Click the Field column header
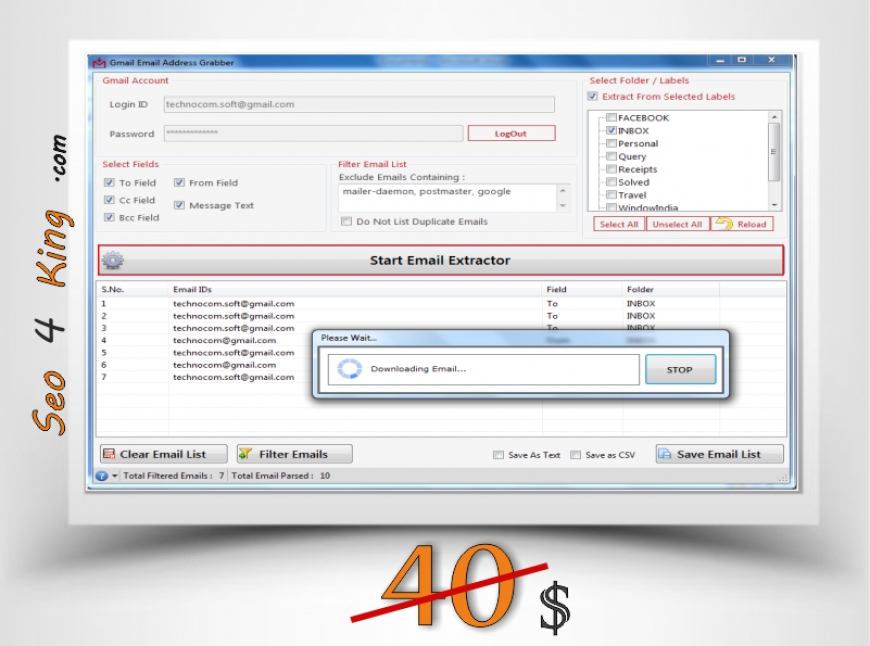The height and width of the screenshot is (646, 870). 582,289
